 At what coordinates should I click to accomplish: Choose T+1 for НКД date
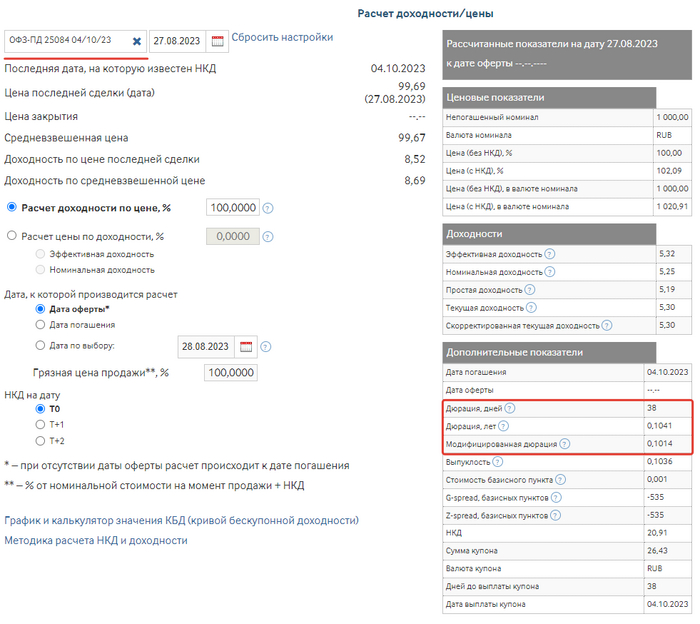click(x=40, y=424)
